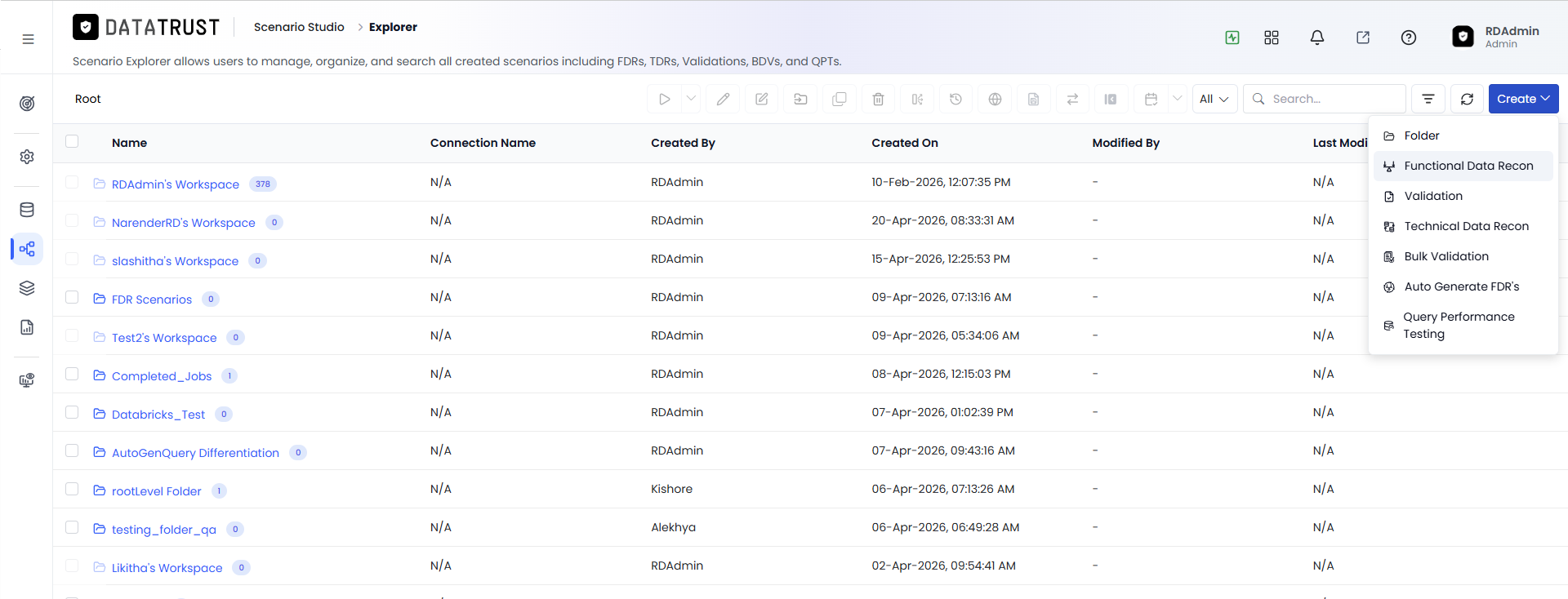Click the globe toolbar icon

point(995,99)
